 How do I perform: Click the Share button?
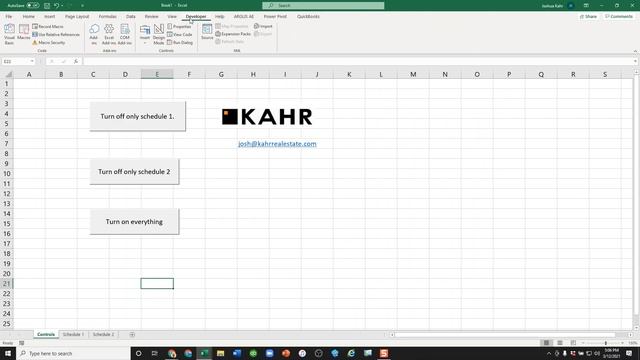click(x=588, y=16)
